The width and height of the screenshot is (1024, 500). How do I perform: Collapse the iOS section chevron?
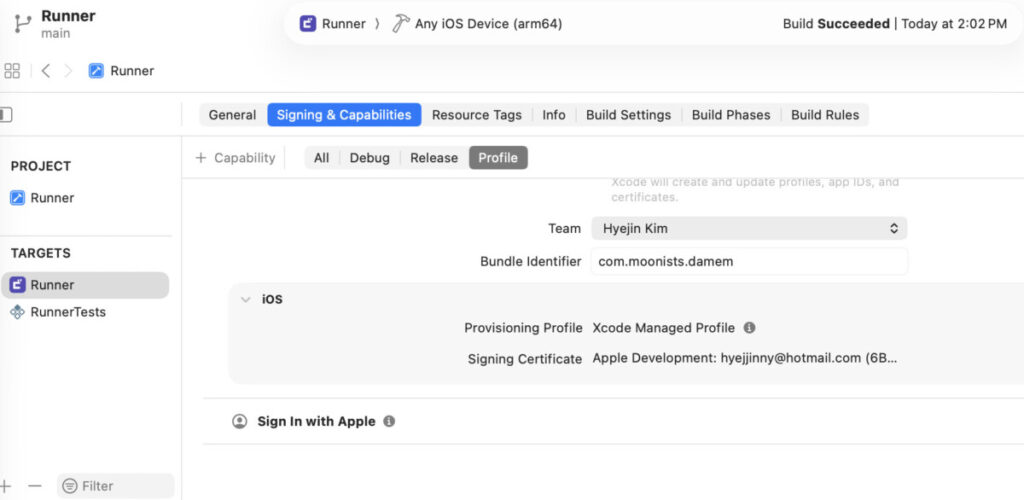pos(246,300)
